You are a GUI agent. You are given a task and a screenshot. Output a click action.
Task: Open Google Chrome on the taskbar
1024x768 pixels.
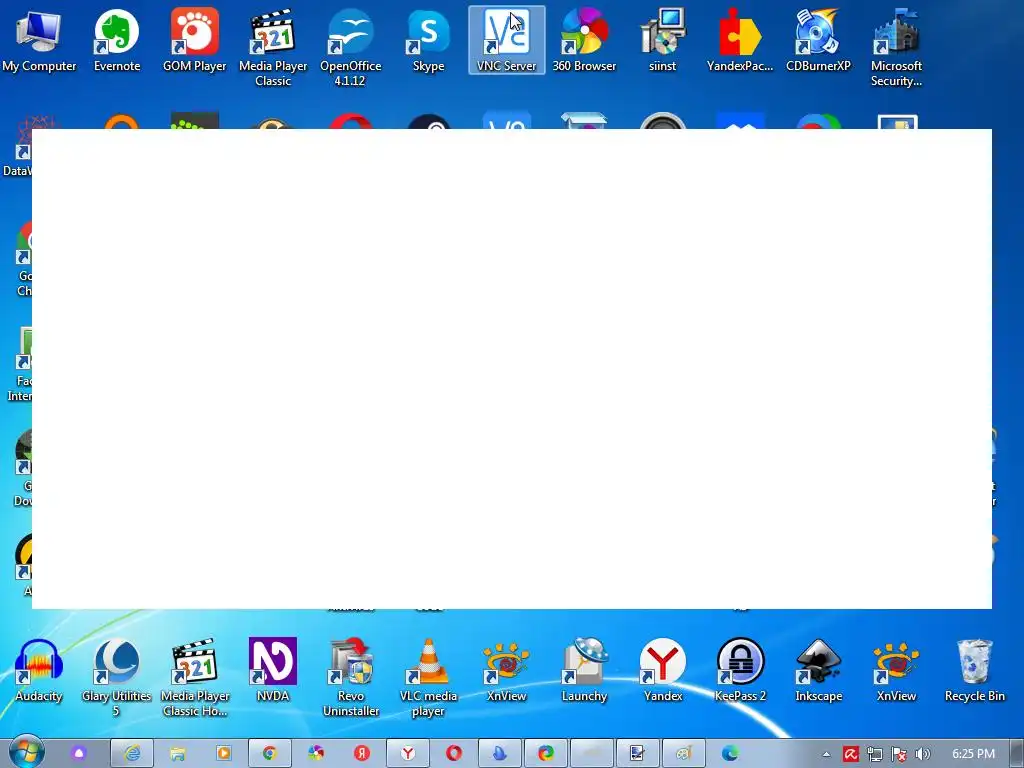(270, 754)
